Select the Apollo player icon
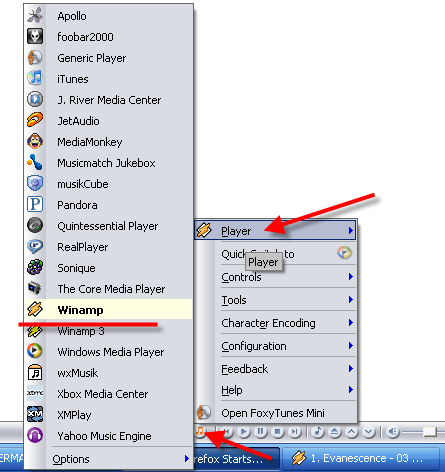Screen dimensions: 445x472 [x=35, y=15]
